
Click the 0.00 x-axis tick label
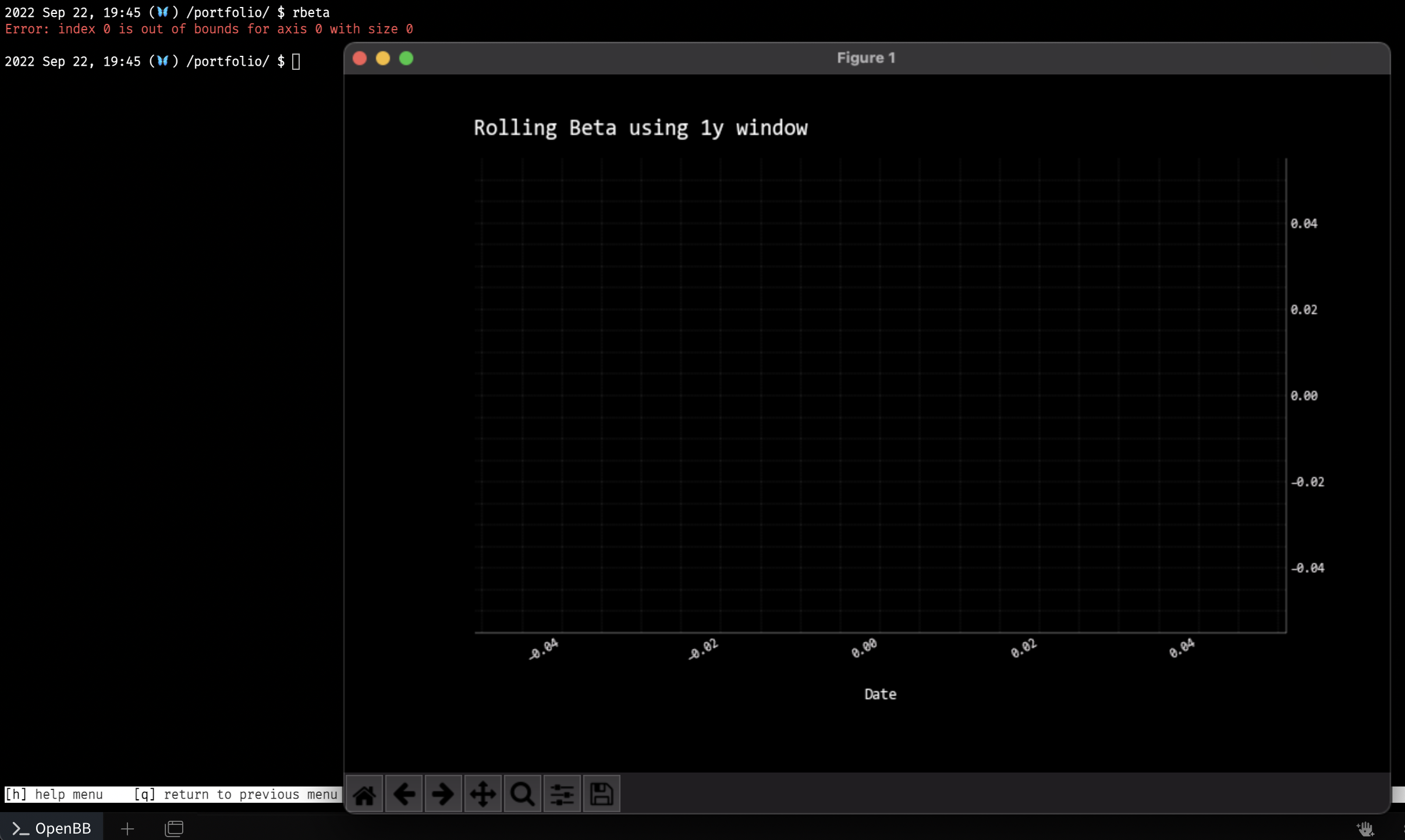(864, 648)
